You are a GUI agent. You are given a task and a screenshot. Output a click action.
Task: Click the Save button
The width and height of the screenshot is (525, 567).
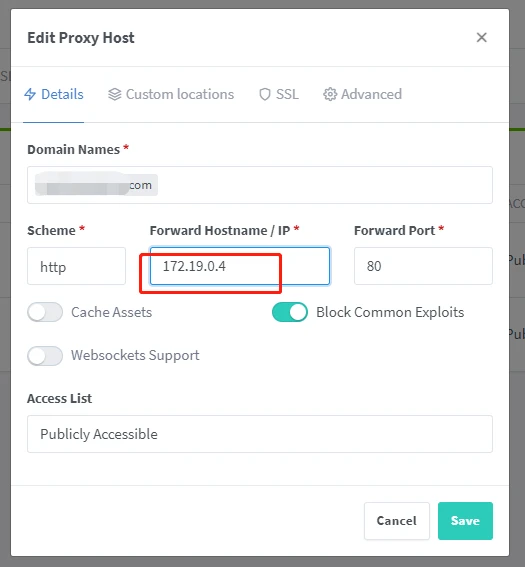pyautogui.click(x=465, y=521)
